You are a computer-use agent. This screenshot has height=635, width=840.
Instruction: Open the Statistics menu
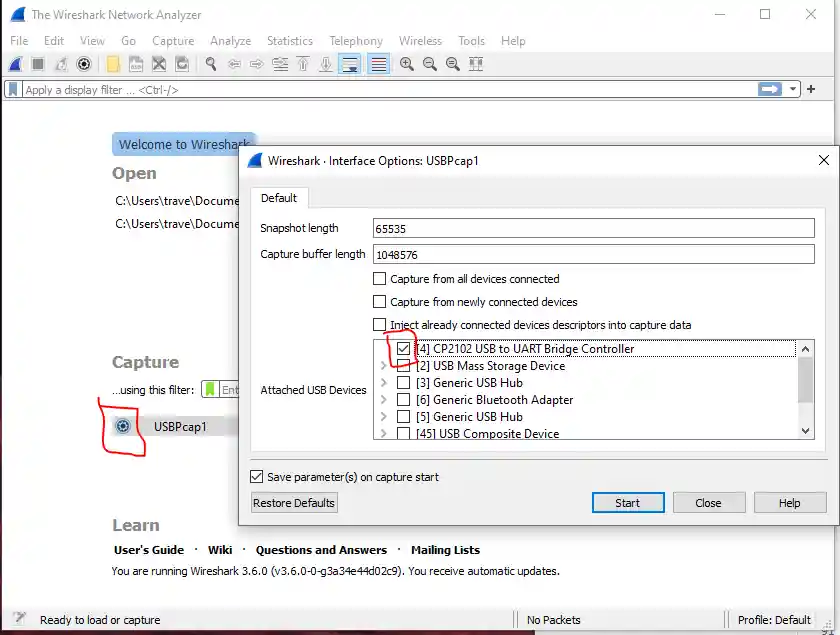pos(289,41)
